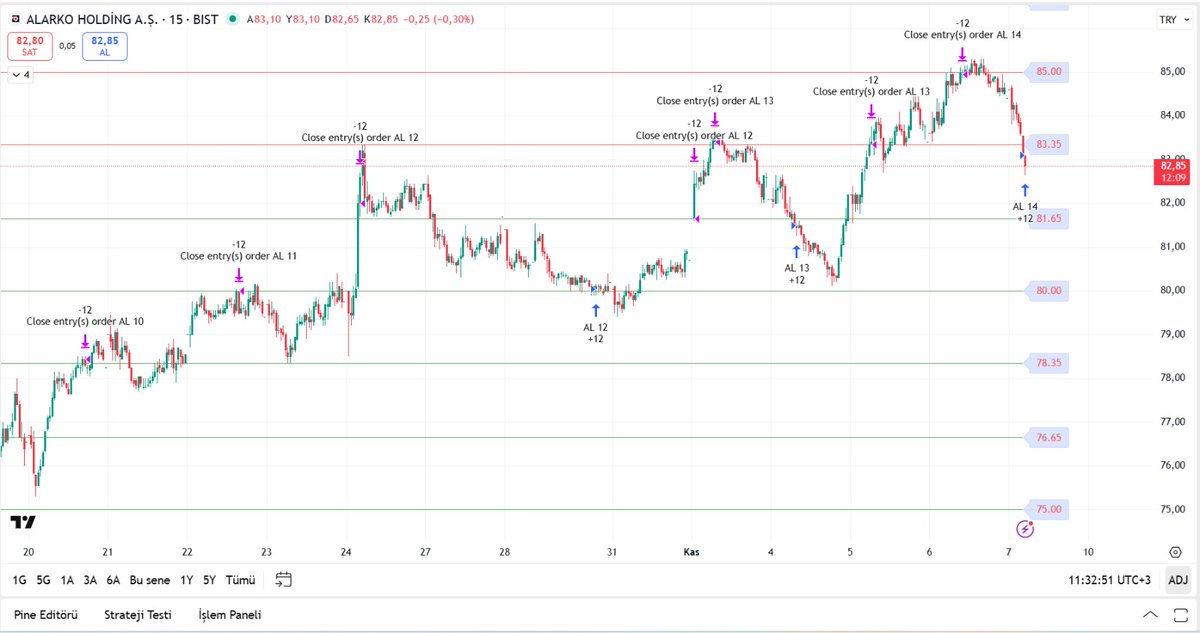Click the SAT 82,80 sell button
The height and width of the screenshot is (633, 1200).
coord(30,46)
